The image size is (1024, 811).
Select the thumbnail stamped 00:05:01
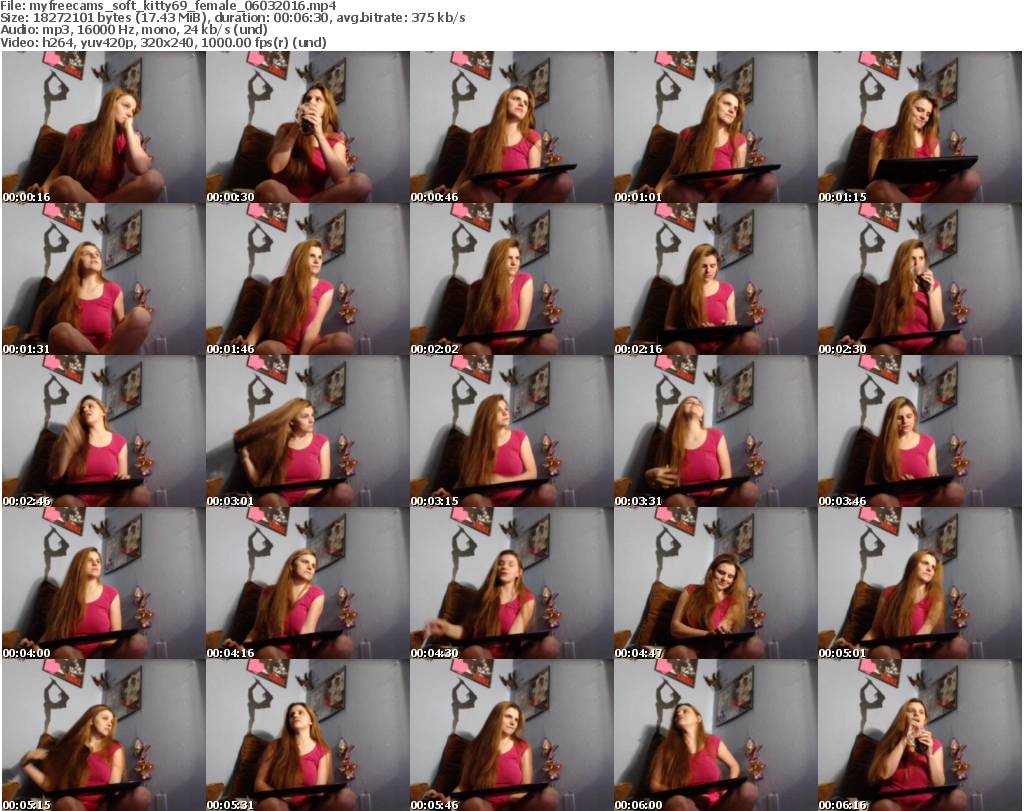click(920, 583)
